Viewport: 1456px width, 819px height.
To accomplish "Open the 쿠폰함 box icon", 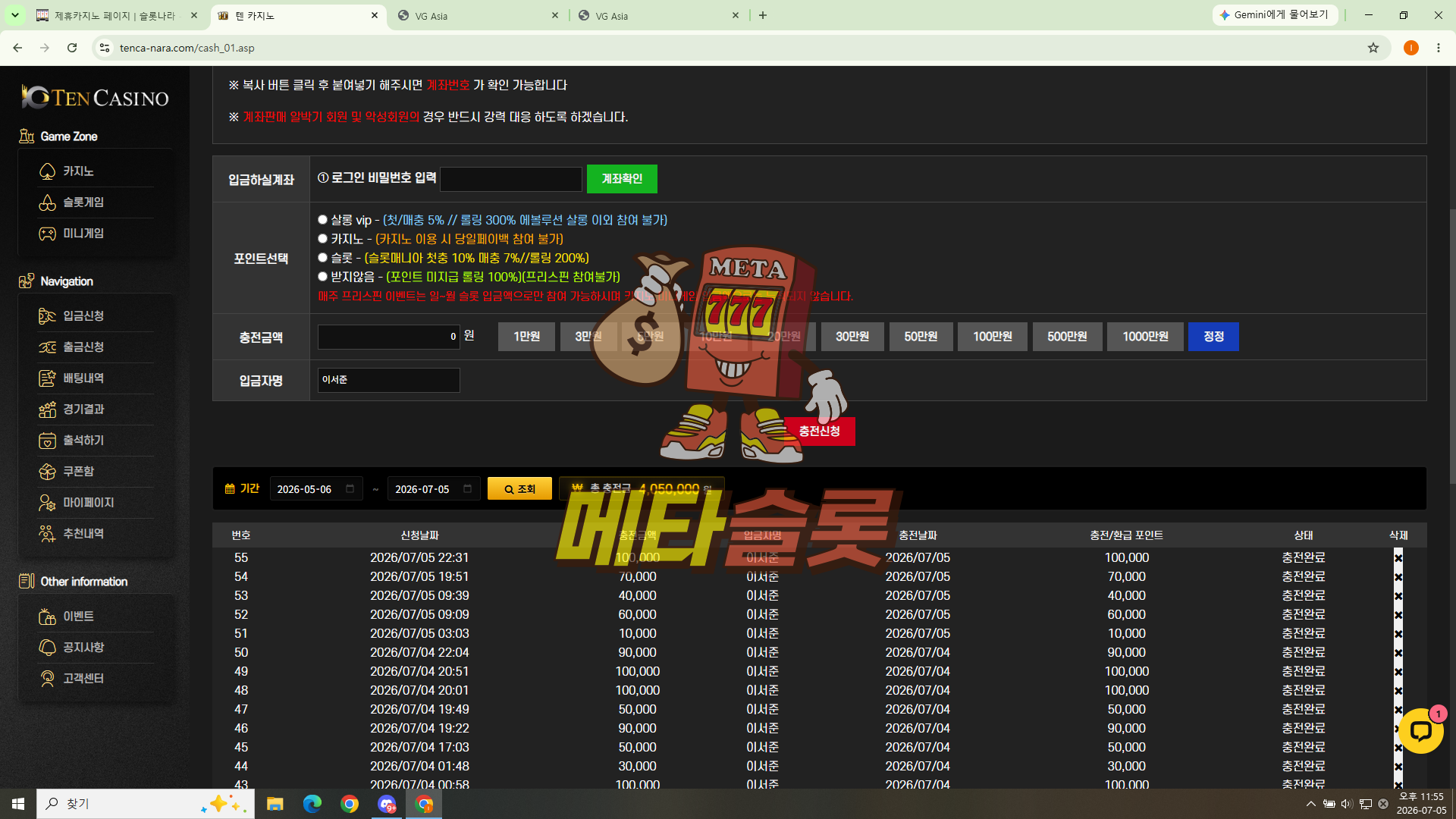I will (47, 472).
